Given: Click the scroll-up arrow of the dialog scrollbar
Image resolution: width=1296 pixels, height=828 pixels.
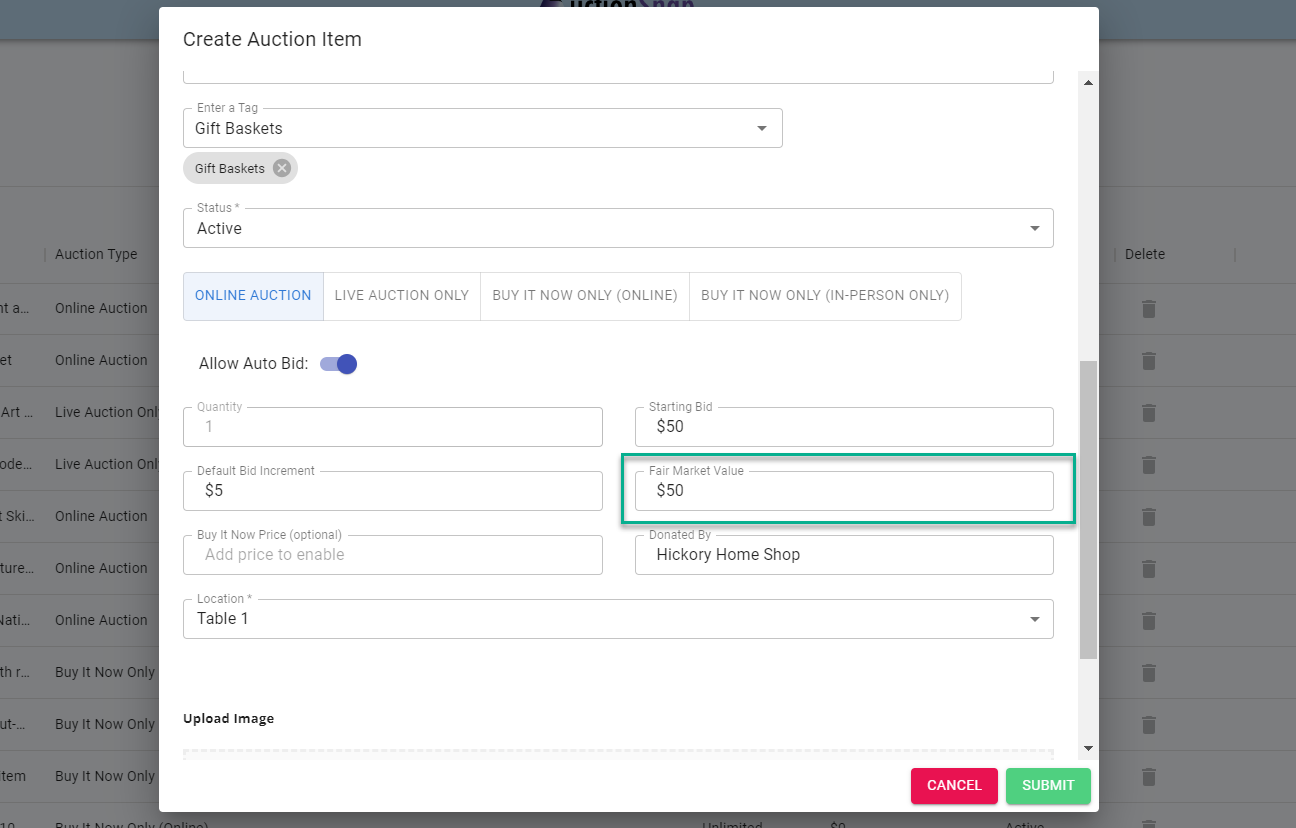Looking at the screenshot, I should [1088, 81].
